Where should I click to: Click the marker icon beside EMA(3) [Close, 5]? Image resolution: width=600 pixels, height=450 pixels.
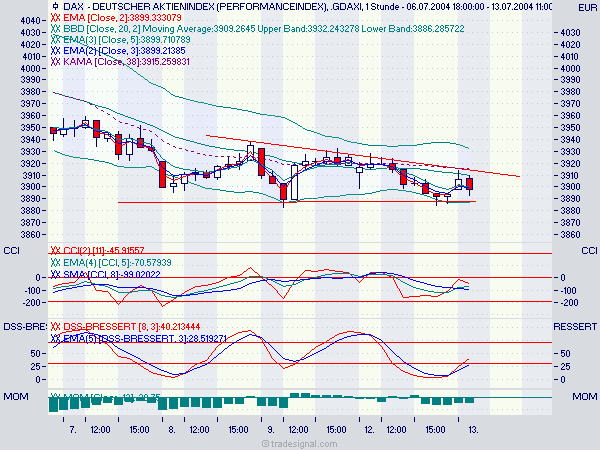[55, 40]
